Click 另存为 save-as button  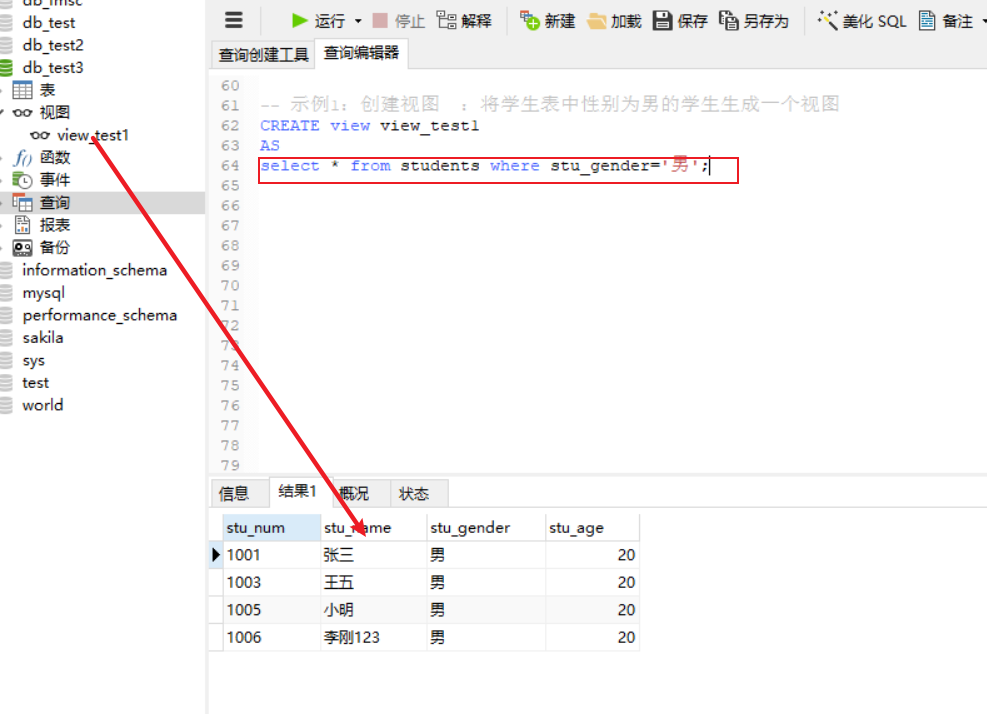click(753, 21)
